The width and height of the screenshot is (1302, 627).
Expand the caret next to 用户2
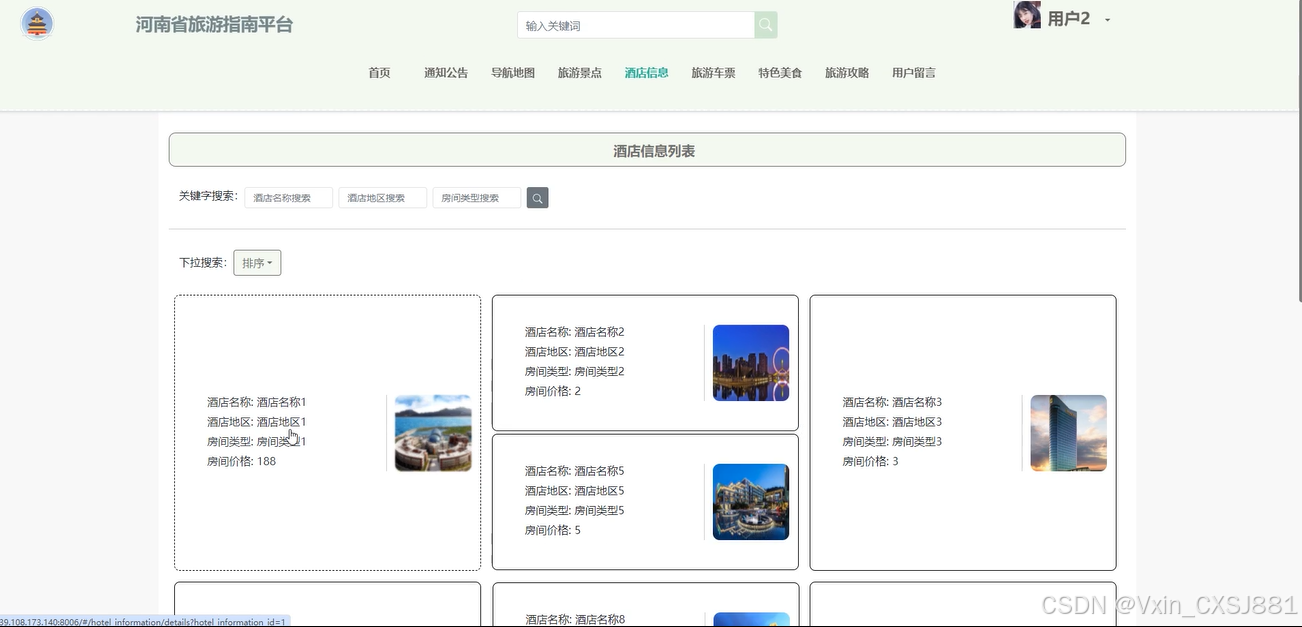(1107, 20)
